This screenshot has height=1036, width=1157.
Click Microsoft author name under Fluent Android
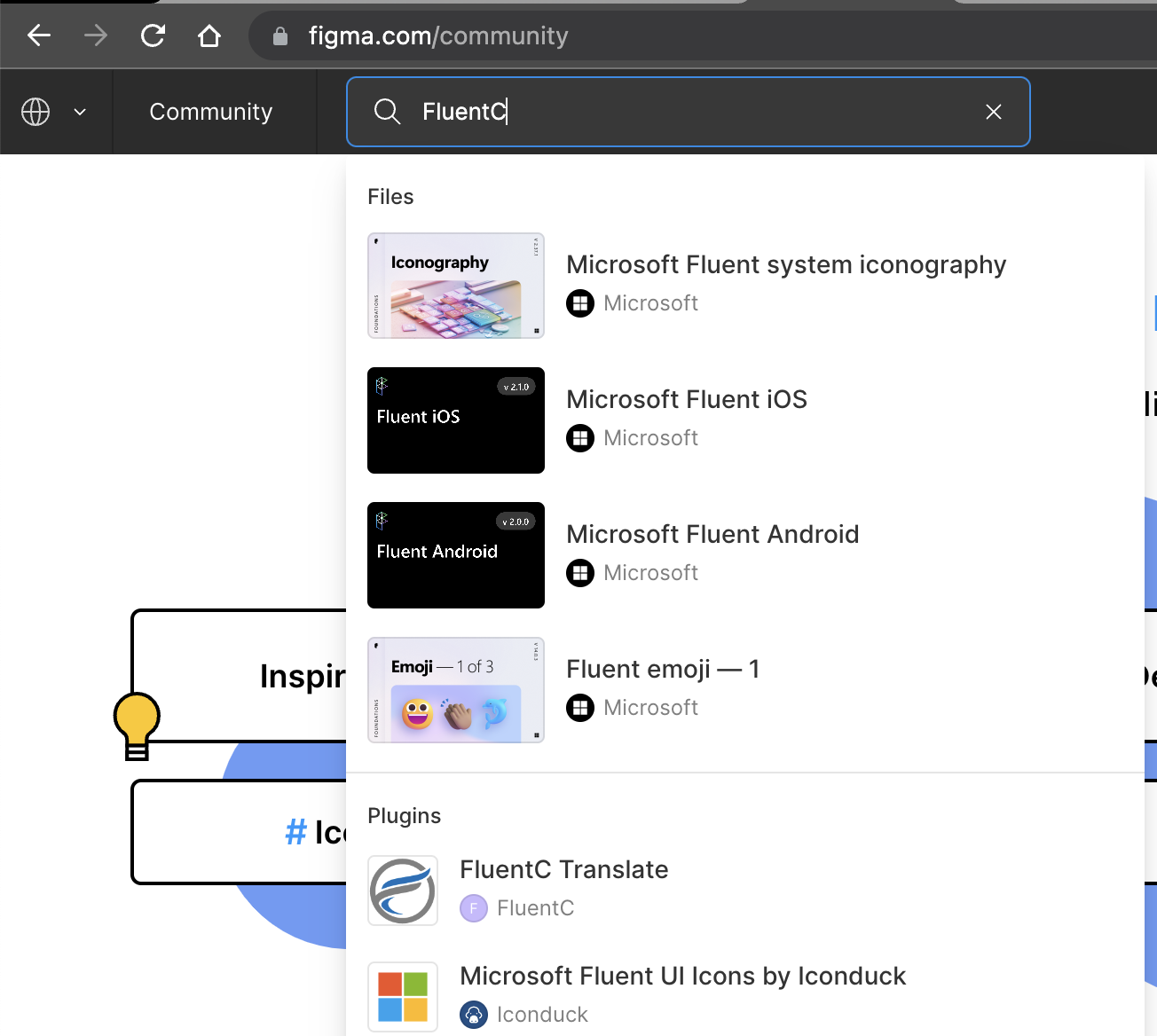[650, 573]
